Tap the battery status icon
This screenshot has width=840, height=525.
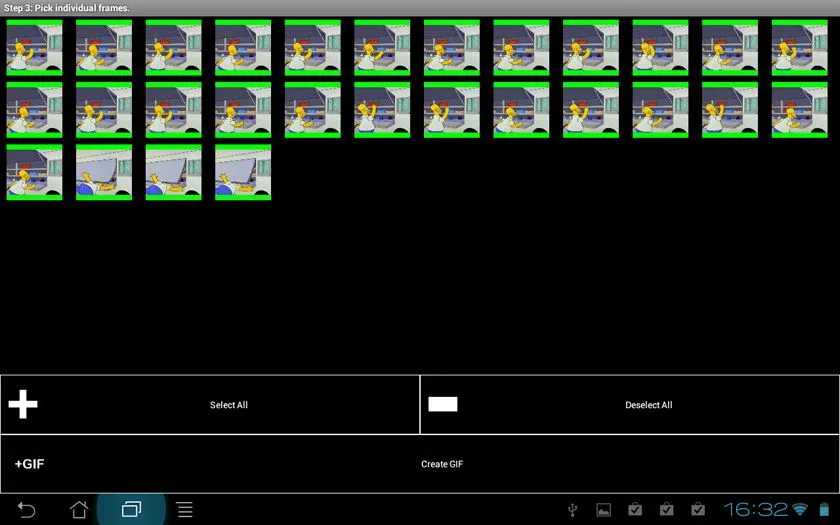824,509
